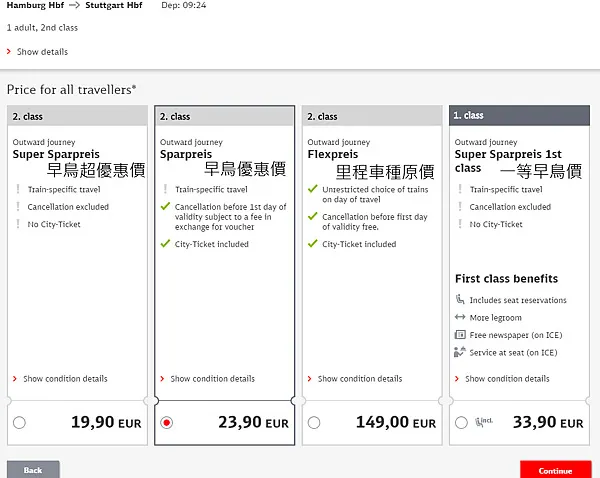Click the exclamation mark beside 1st class Cancellation excluded
This screenshot has height=478, width=600.
(460, 206)
